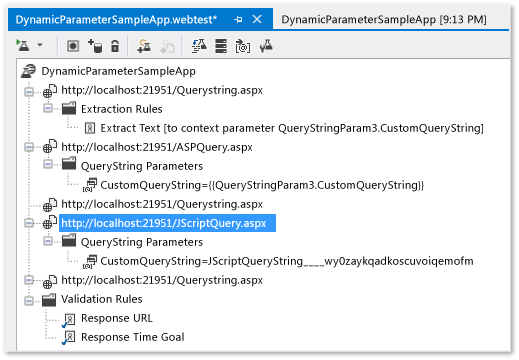The width and height of the screenshot is (519, 360).
Task: Select the Extraction Rules node
Action: [x=122, y=109]
